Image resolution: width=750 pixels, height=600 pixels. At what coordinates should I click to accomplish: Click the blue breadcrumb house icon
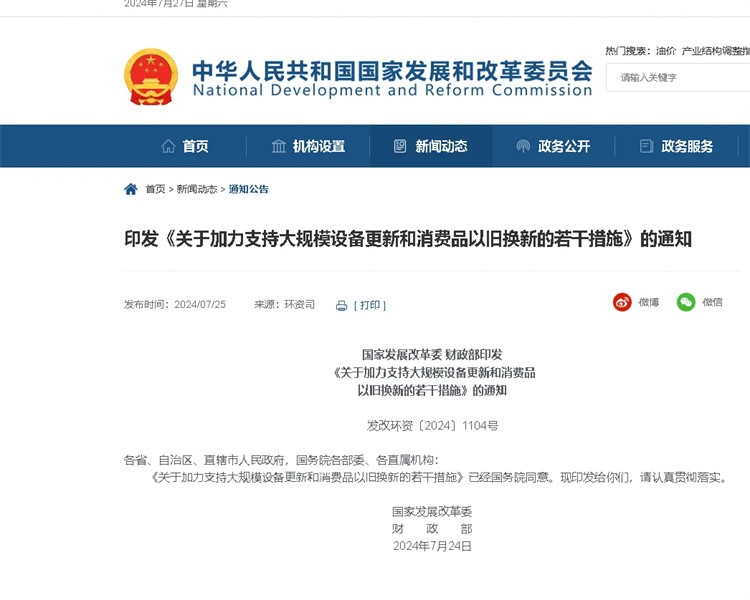131,189
